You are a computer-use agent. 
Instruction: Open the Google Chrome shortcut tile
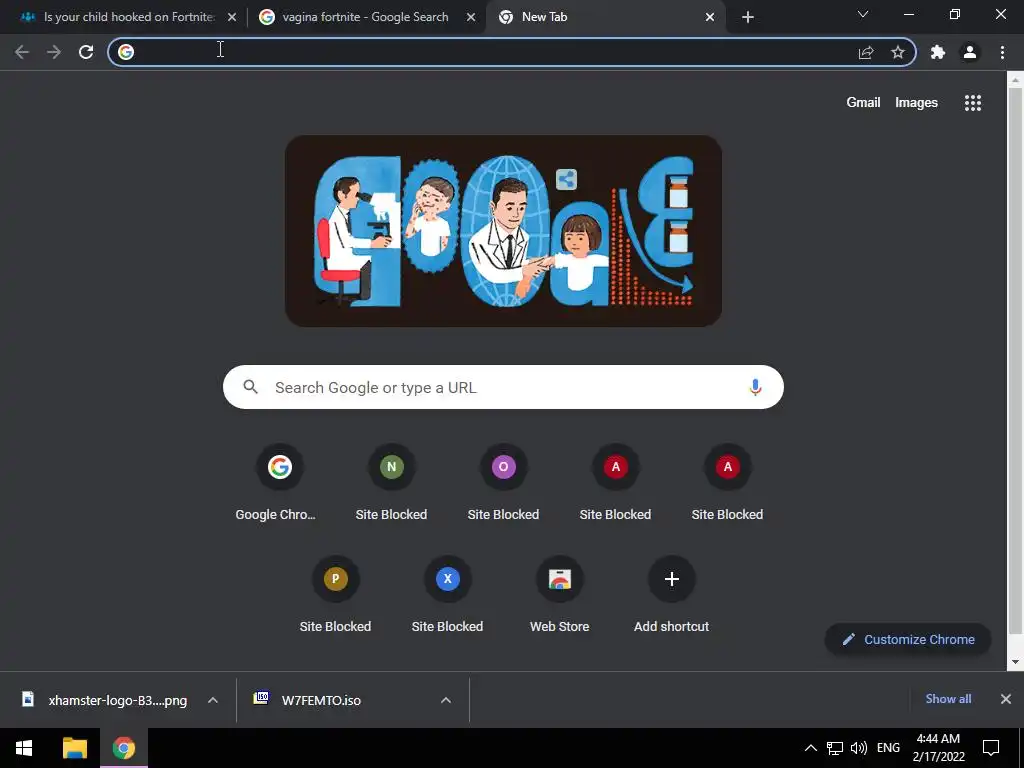click(280, 483)
